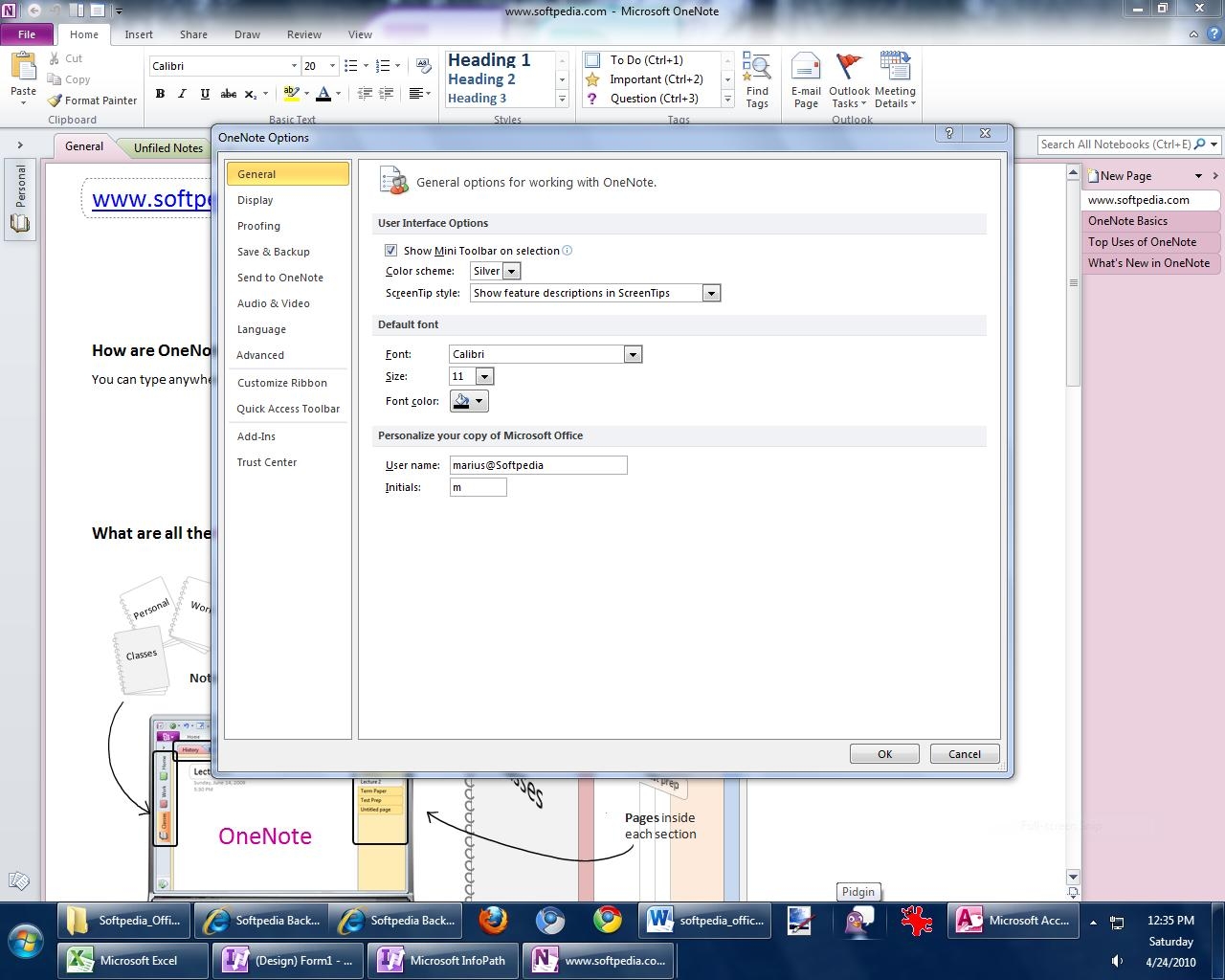Open the default Font dropdown
This screenshot has height=980, width=1225.
(632, 355)
